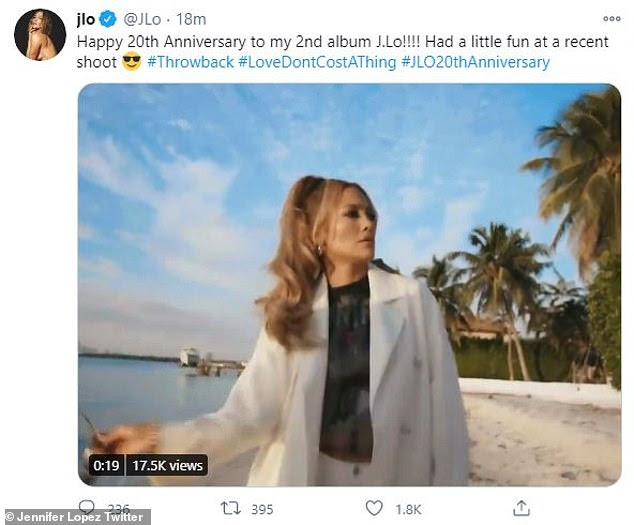Click the share upload arrow icon

click(x=520, y=508)
